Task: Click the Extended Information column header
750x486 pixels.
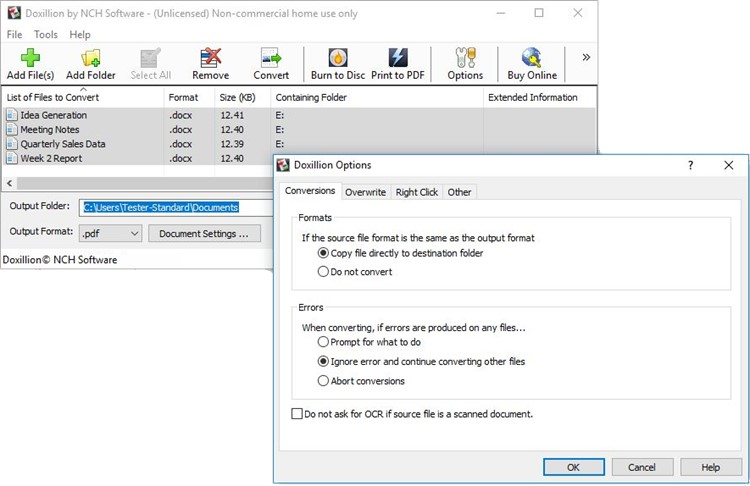Action: pos(540,98)
